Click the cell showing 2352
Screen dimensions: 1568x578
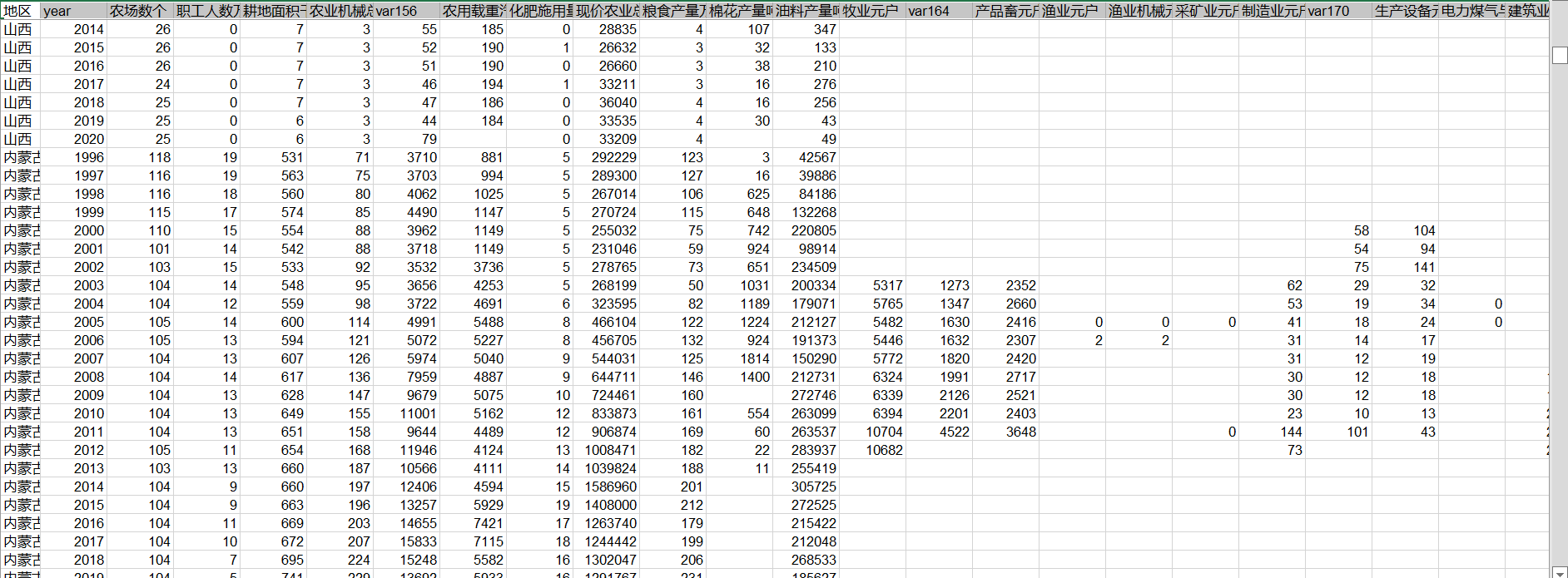(1005, 285)
